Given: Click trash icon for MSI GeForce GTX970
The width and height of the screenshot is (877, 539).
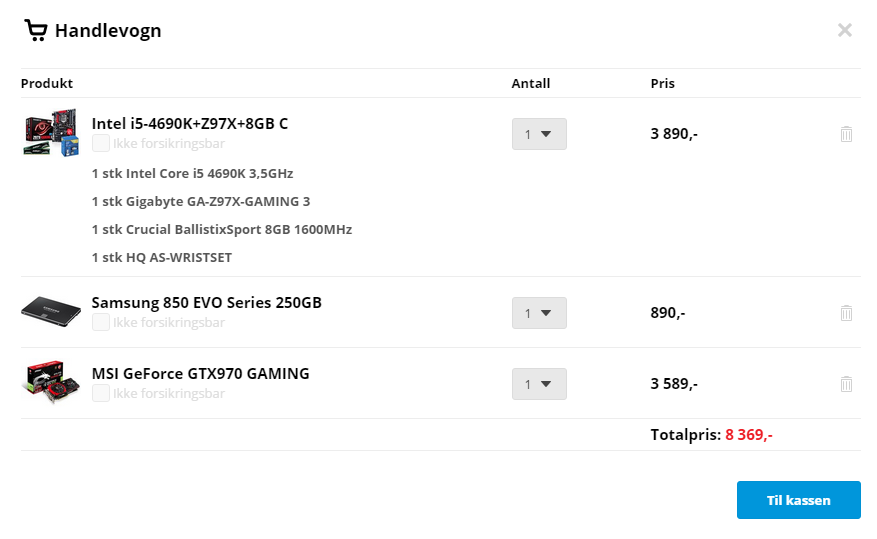Looking at the screenshot, I should point(846,384).
